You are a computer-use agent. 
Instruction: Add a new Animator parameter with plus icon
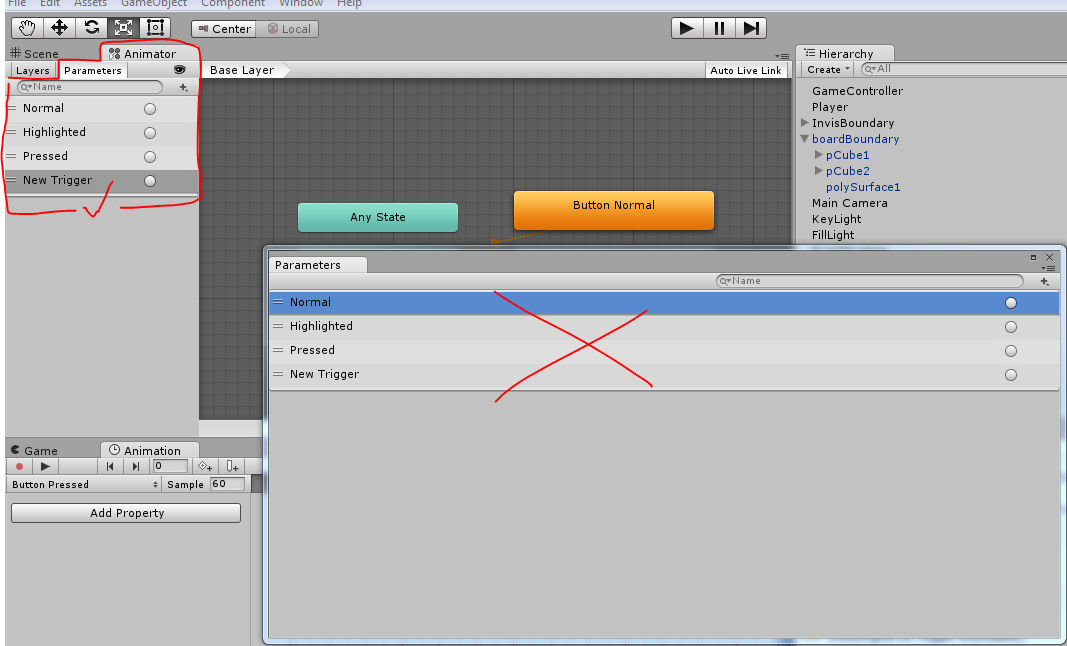(x=183, y=87)
